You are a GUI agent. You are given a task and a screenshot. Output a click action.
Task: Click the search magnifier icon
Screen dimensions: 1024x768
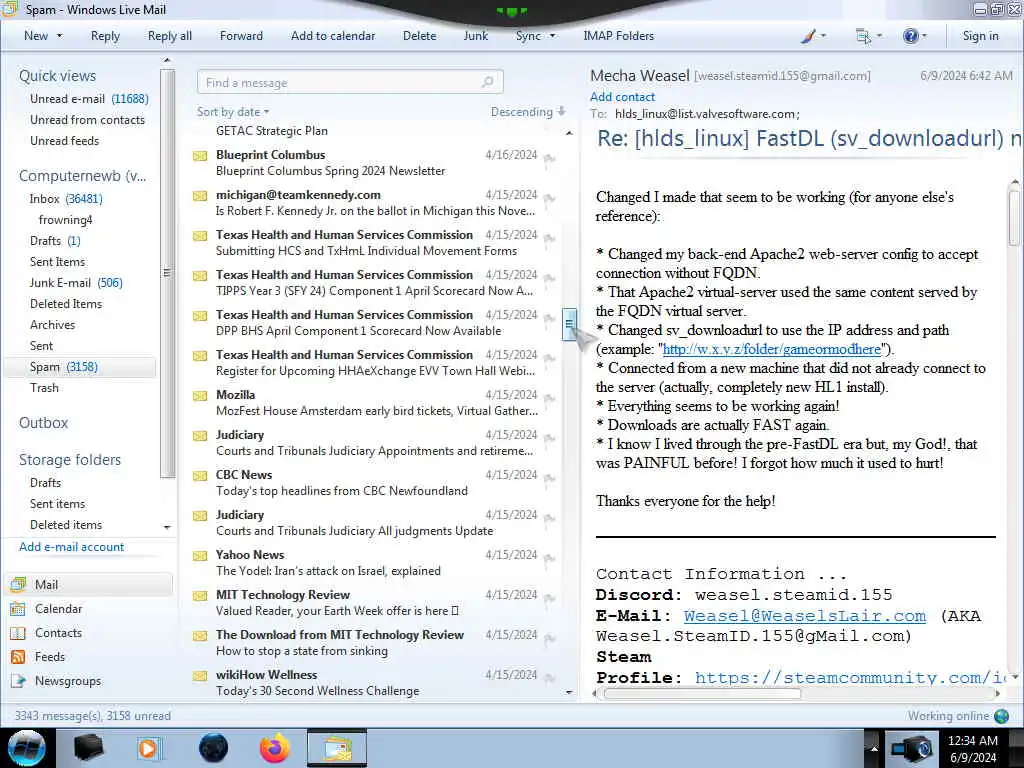488,82
